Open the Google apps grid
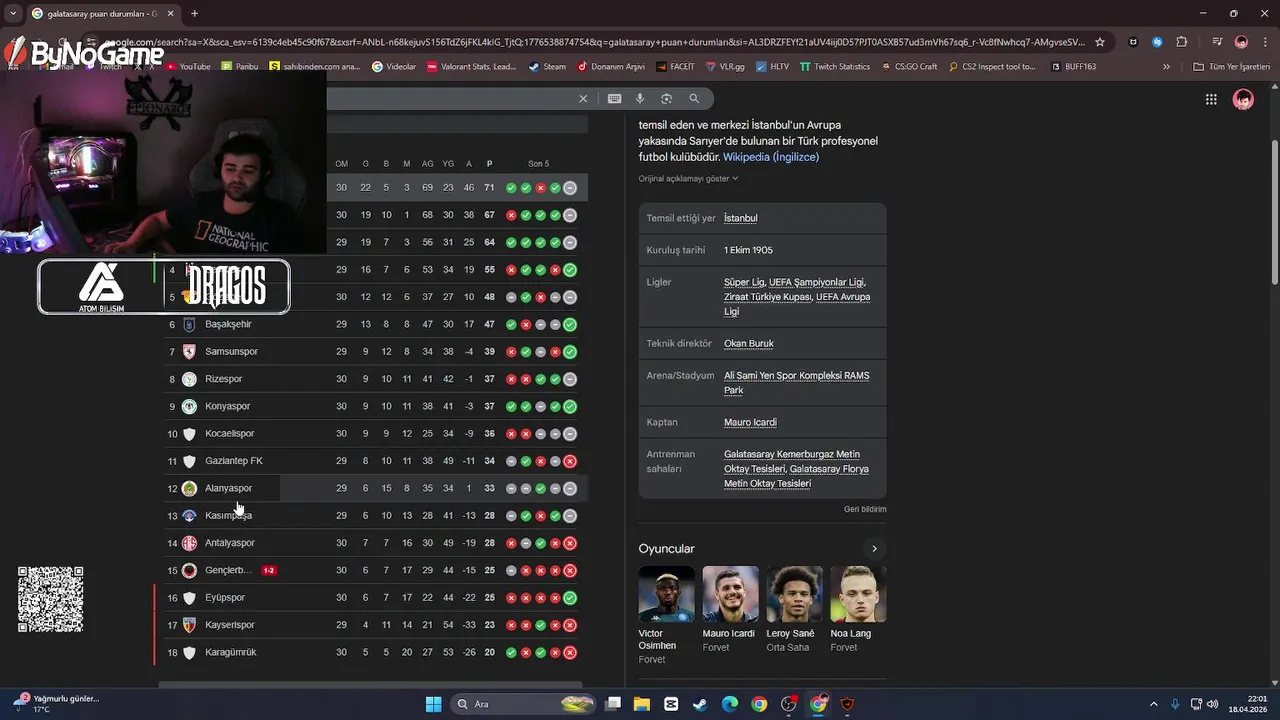The width and height of the screenshot is (1280, 720). tap(1211, 99)
